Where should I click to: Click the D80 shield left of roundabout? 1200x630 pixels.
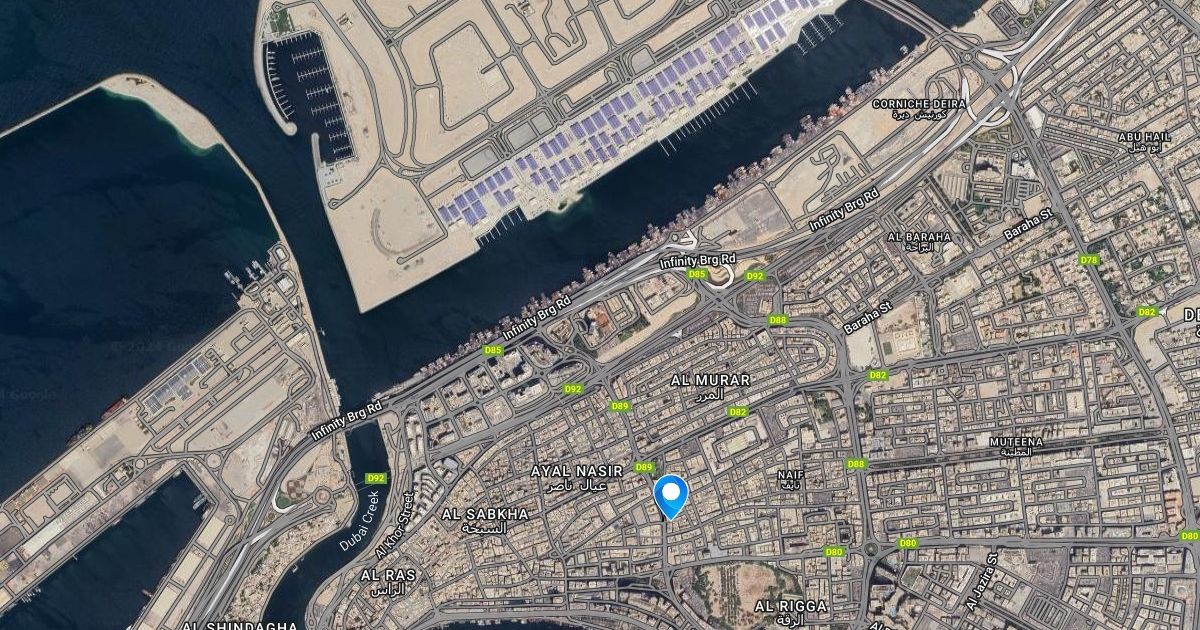(834, 552)
